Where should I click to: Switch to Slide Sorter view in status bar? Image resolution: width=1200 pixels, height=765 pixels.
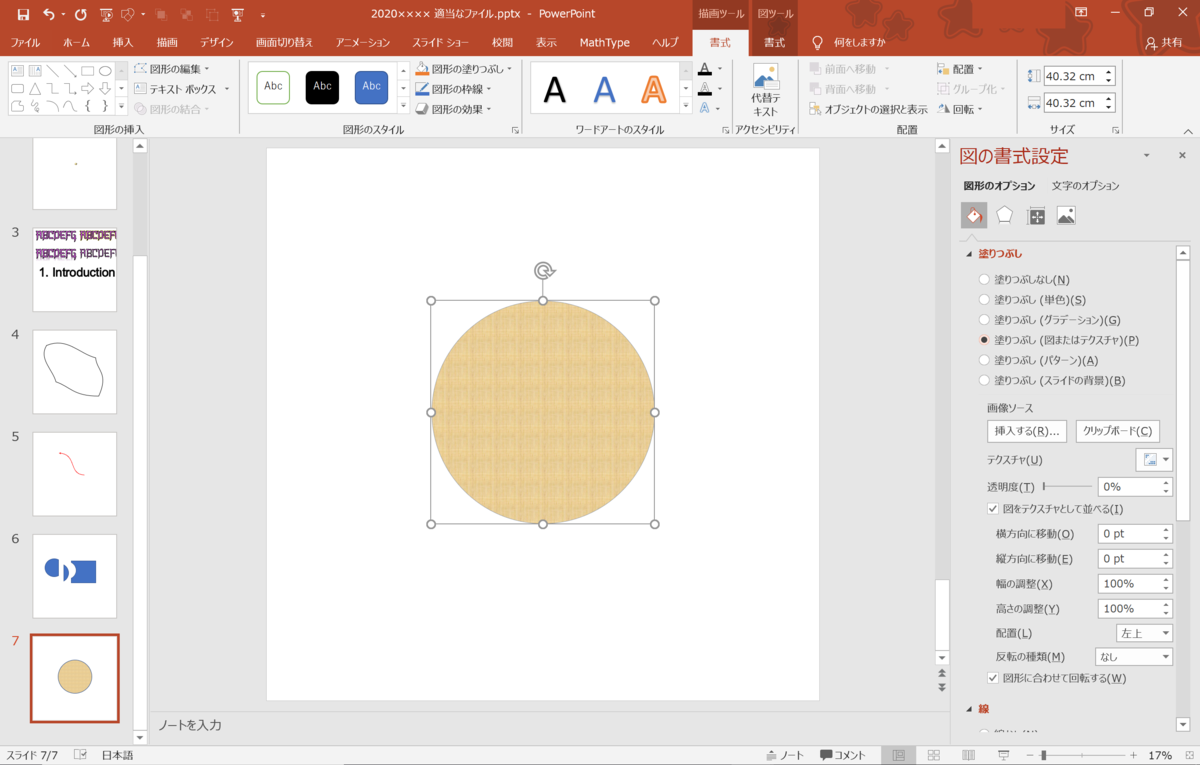(x=934, y=755)
